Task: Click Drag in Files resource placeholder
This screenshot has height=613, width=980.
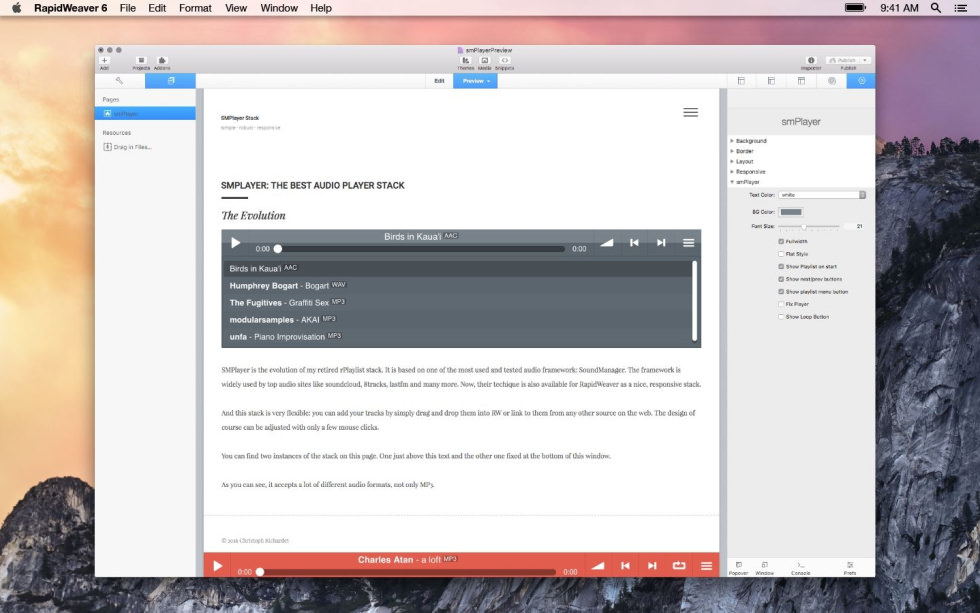Action: point(128,147)
